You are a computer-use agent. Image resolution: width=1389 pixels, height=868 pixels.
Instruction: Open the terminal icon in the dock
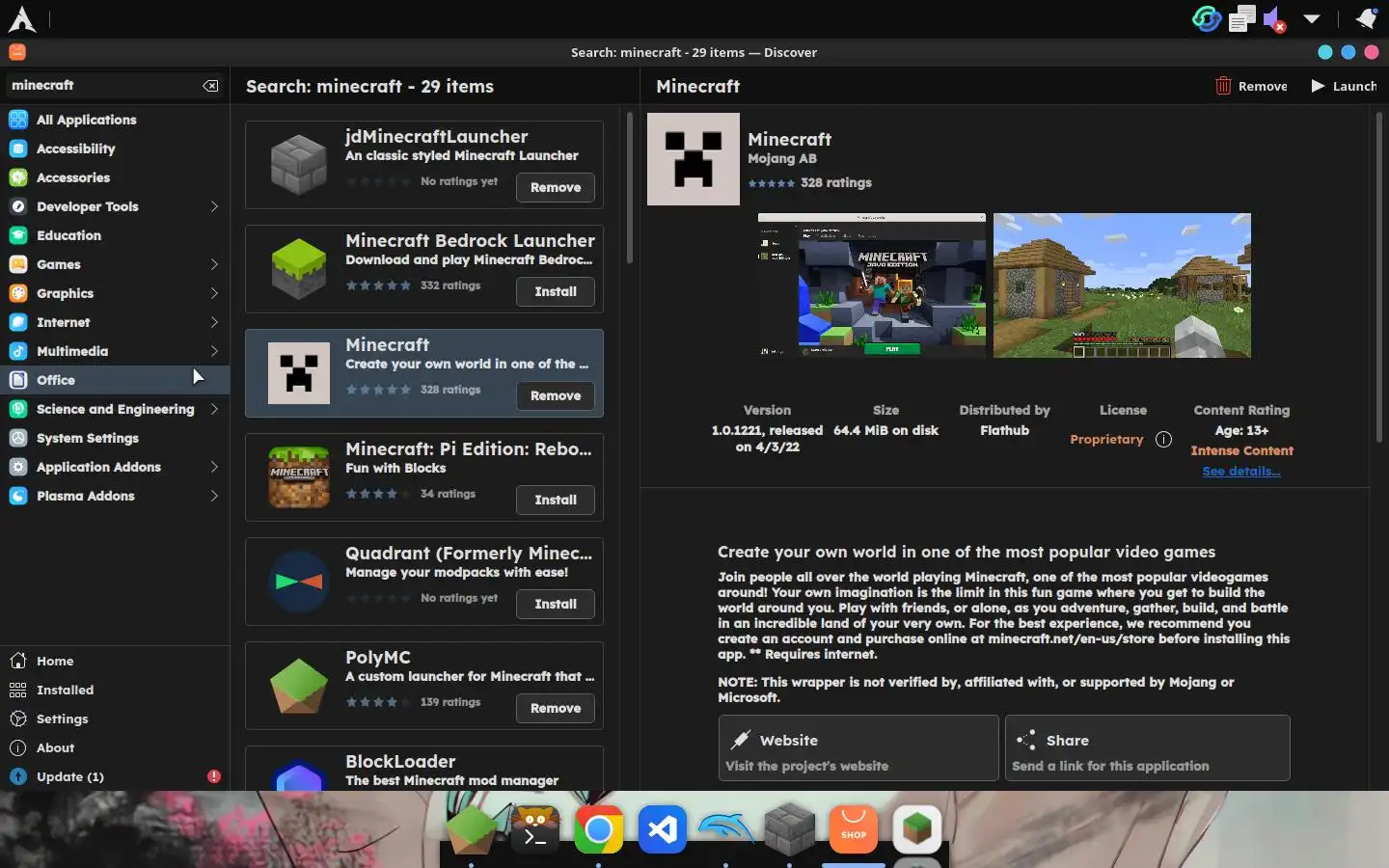534,829
